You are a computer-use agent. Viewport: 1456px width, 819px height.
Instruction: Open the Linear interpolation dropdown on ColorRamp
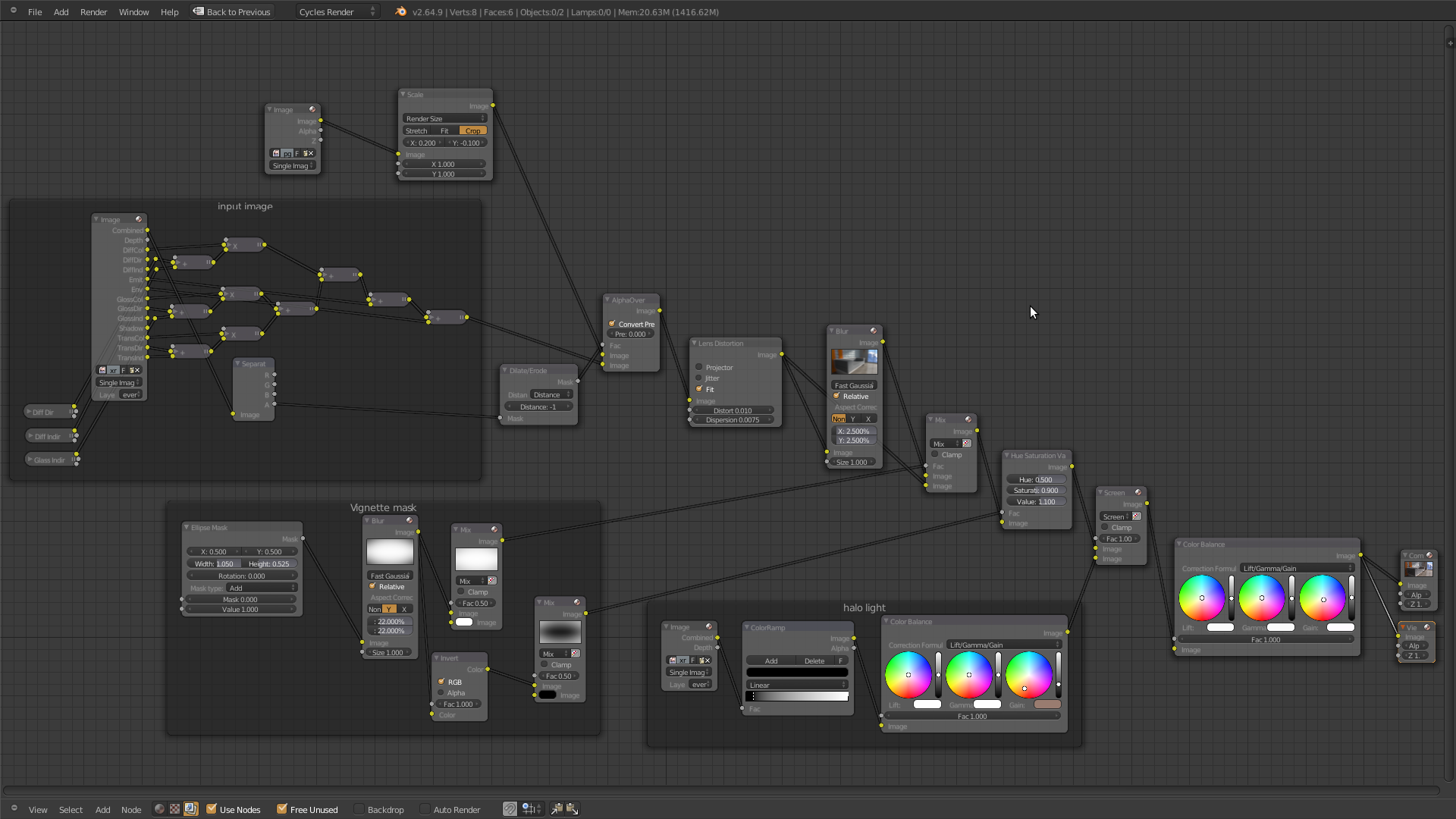(797, 685)
